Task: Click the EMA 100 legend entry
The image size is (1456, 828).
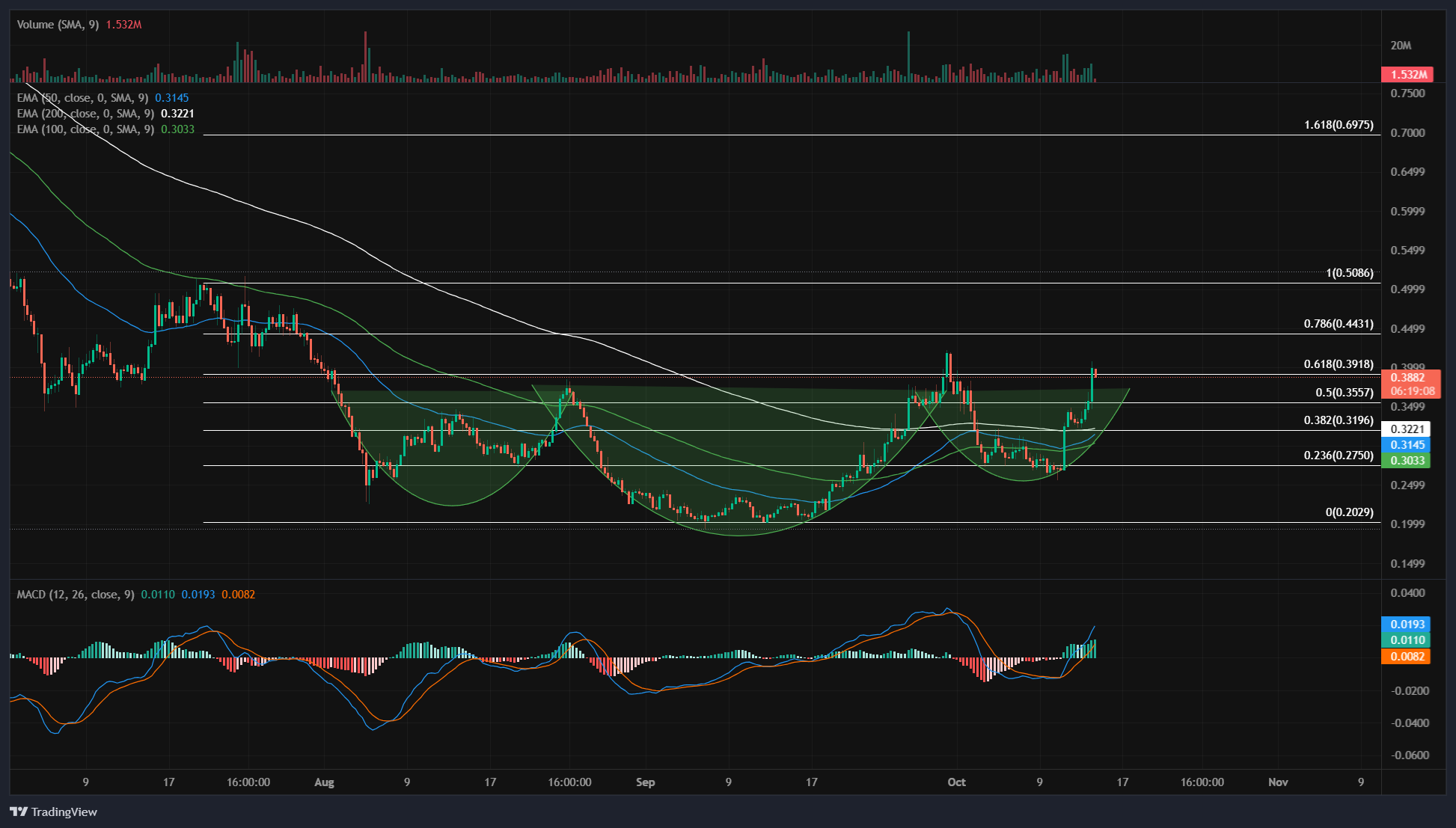Action: [85, 129]
